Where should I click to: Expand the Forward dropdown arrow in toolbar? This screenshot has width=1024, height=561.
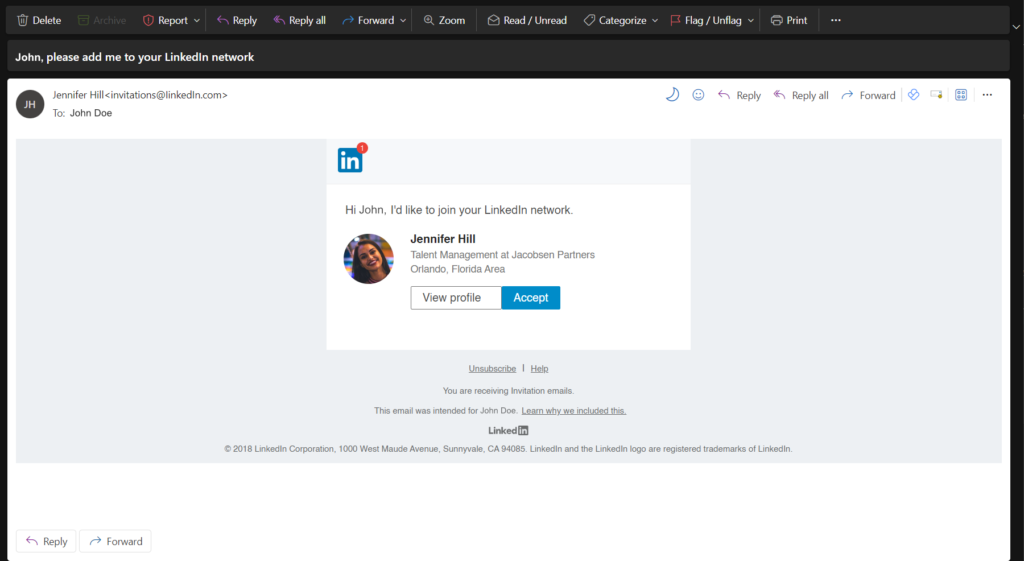point(403,20)
